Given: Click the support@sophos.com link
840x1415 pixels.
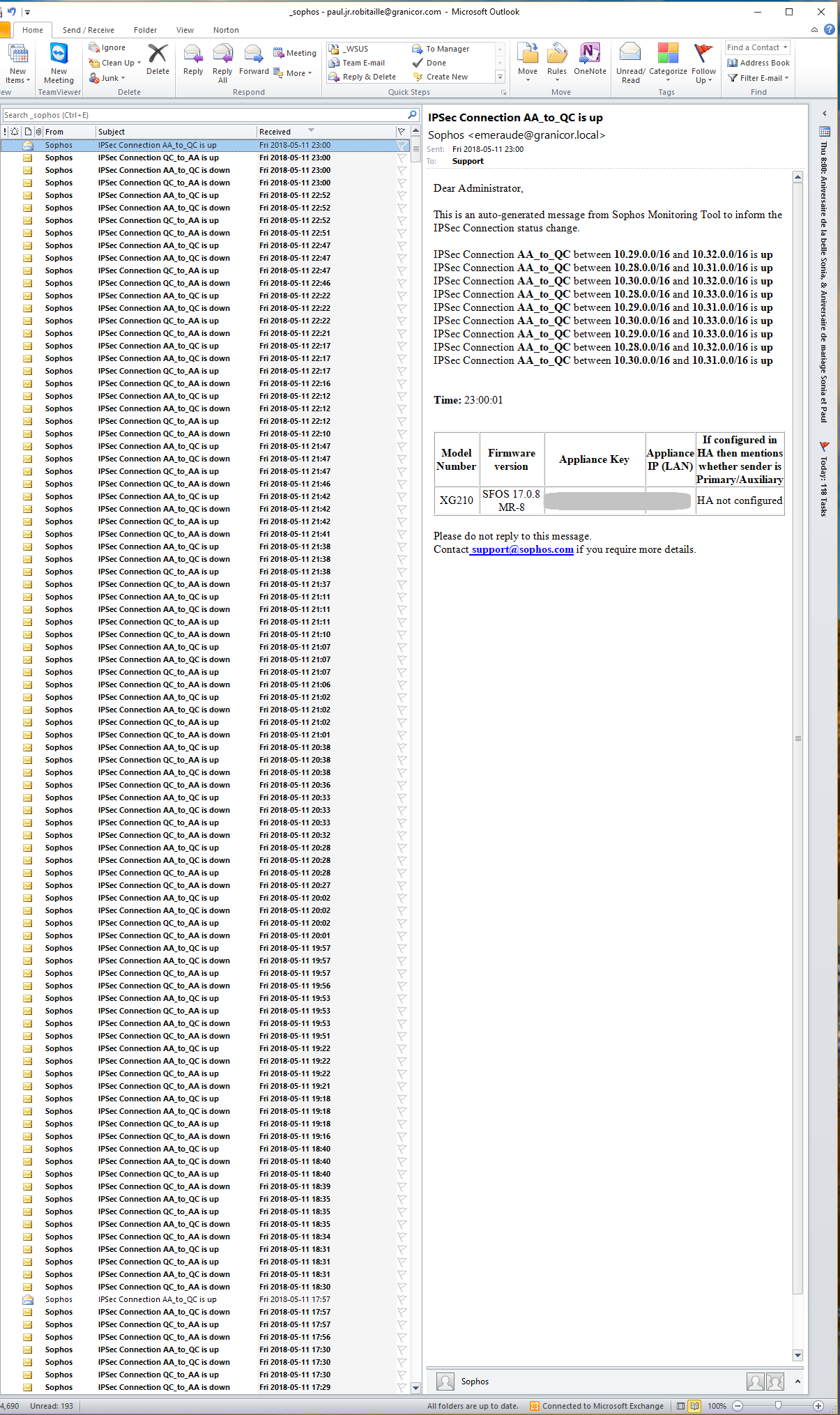Looking at the screenshot, I should point(523,549).
